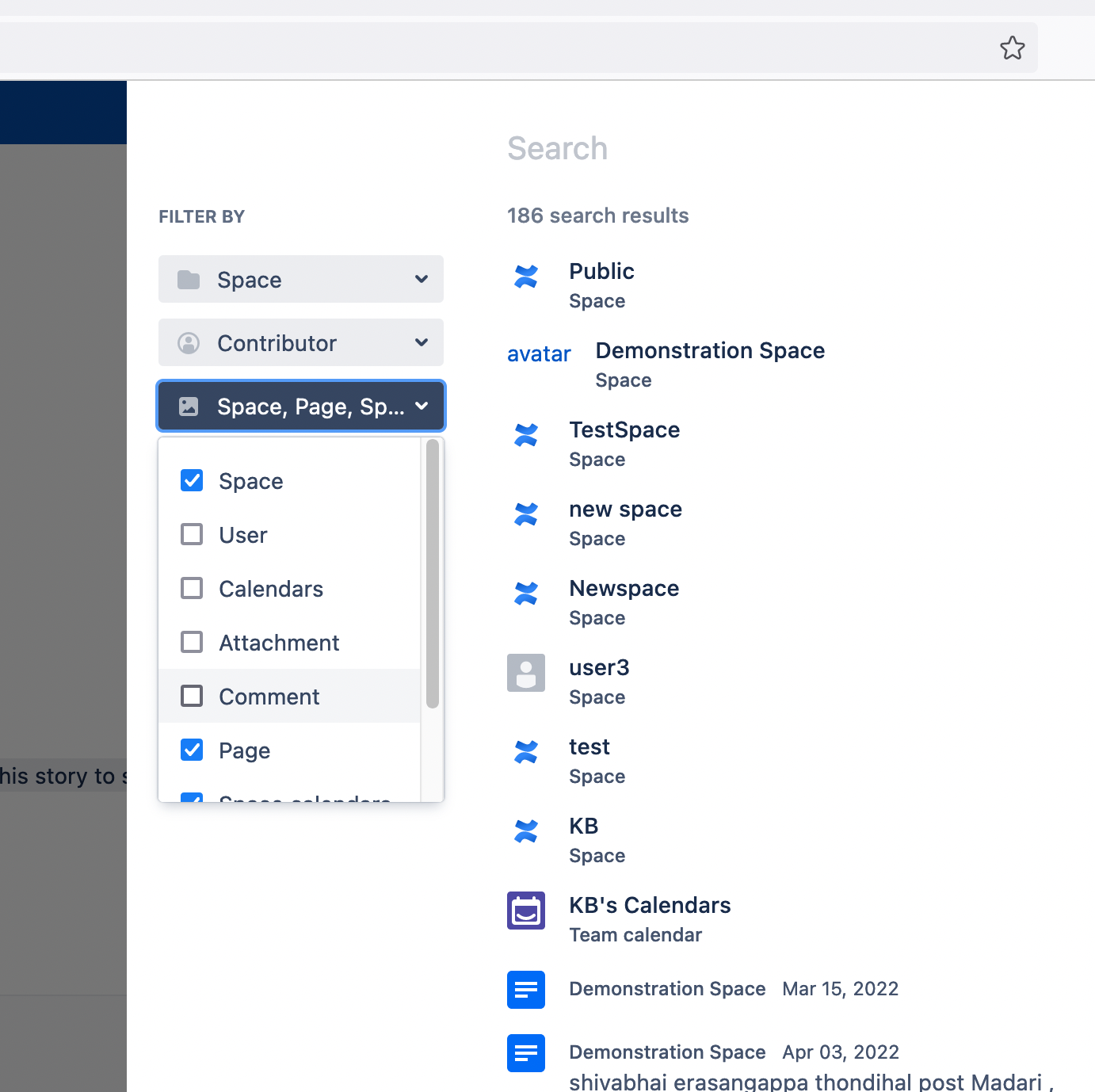Open the Demonstration Space result
Viewport: 1095px width, 1092px height.
pyautogui.click(x=710, y=350)
